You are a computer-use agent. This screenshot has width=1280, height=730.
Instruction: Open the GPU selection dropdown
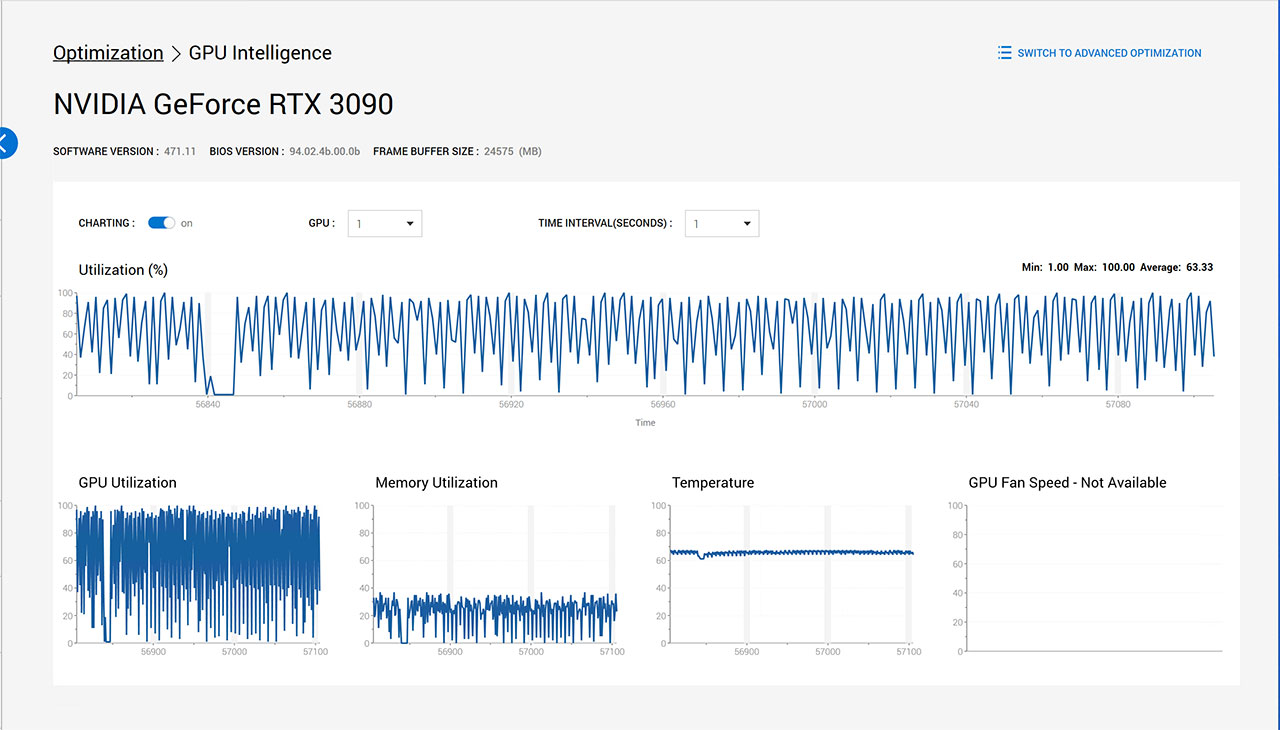coord(385,224)
